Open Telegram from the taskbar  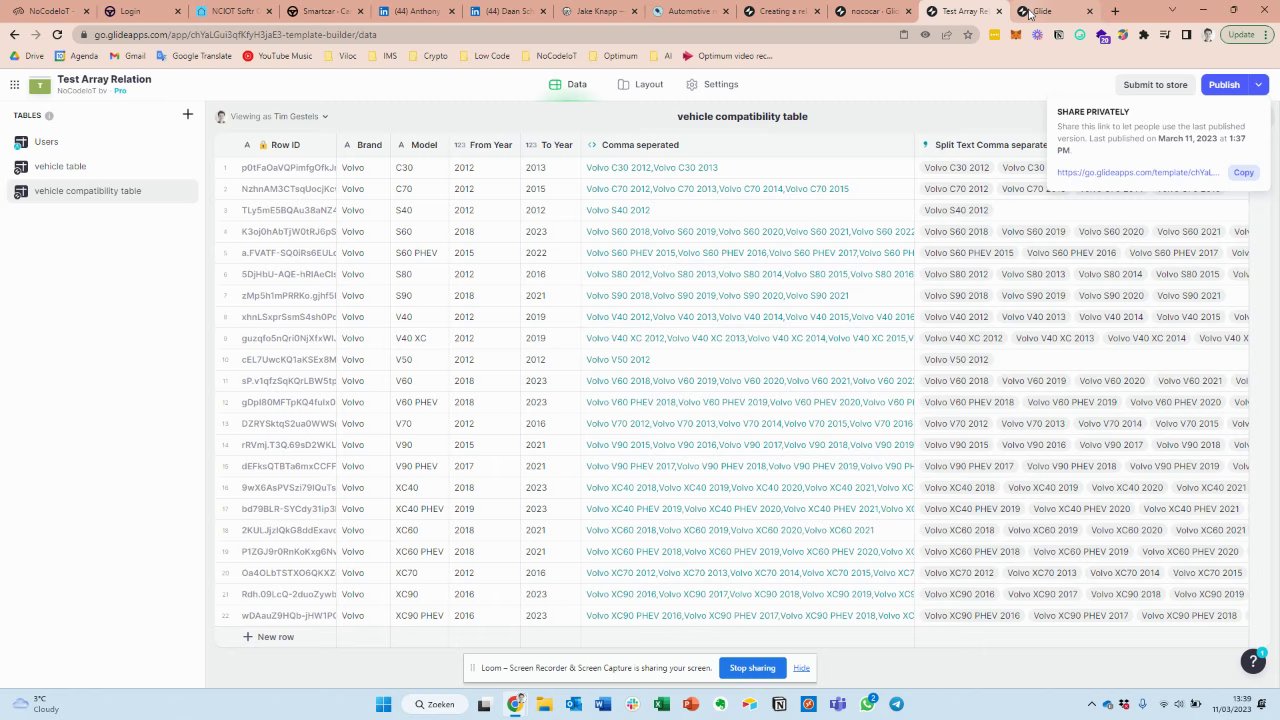pos(896,704)
